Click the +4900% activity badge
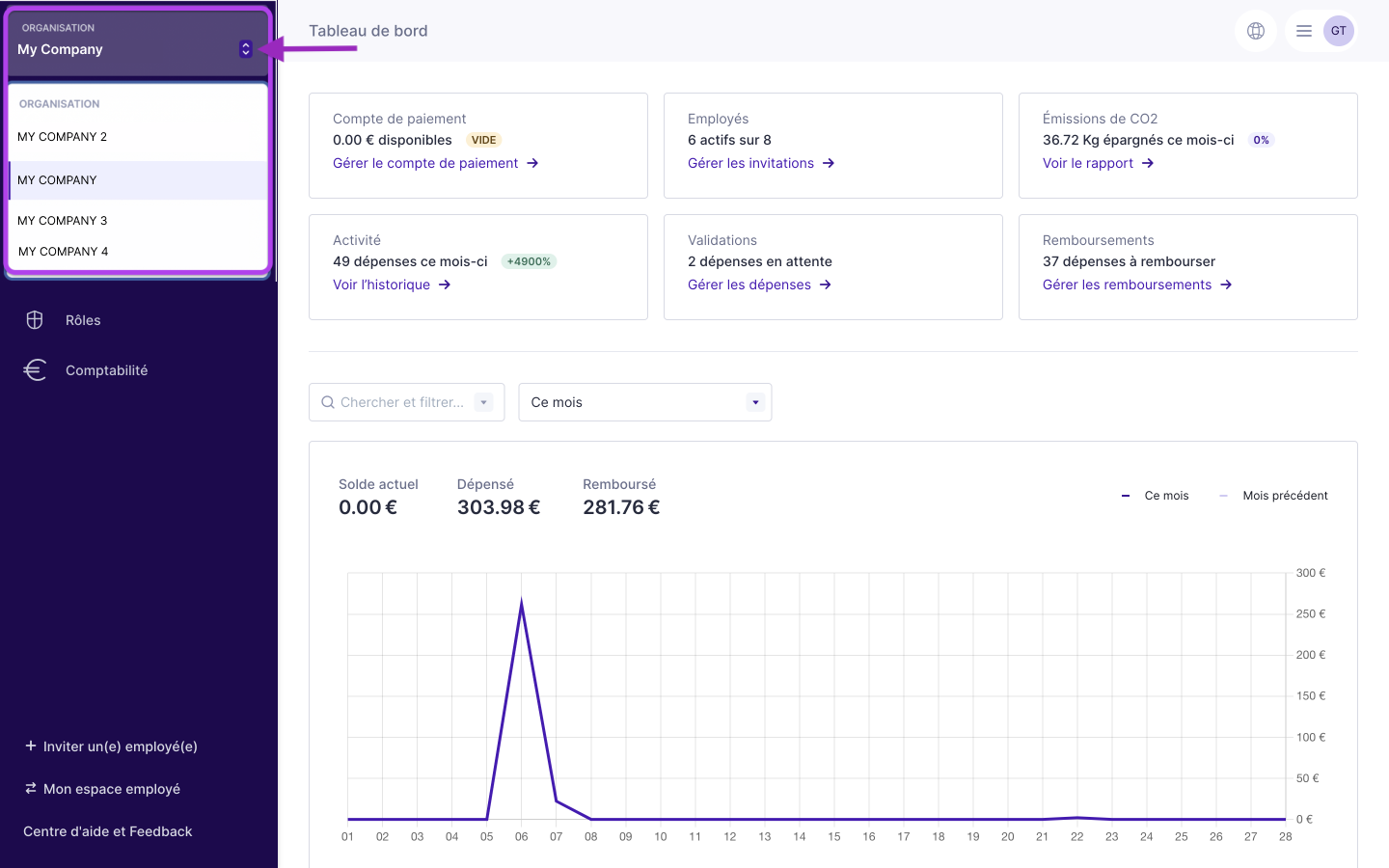Viewport: 1389px width, 868px height. 529,261
